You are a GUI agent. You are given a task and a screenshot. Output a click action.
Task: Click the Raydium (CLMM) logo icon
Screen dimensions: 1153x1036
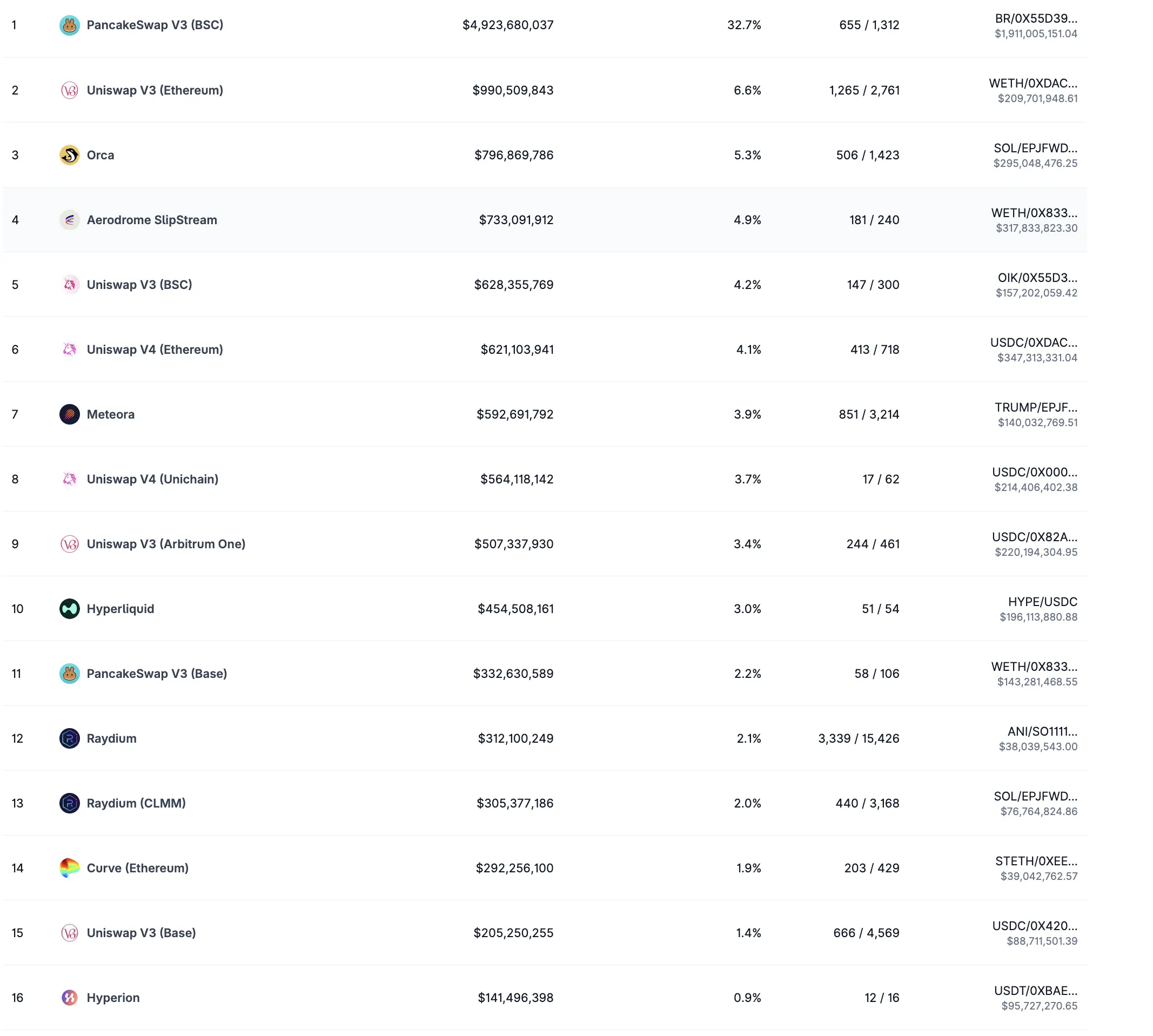70,803
